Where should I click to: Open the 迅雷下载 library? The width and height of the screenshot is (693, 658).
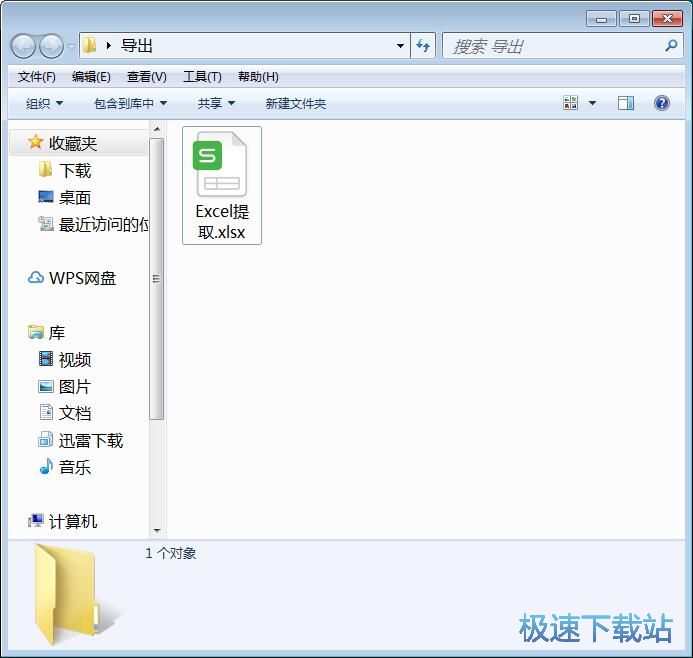click(x=91, y=441)
